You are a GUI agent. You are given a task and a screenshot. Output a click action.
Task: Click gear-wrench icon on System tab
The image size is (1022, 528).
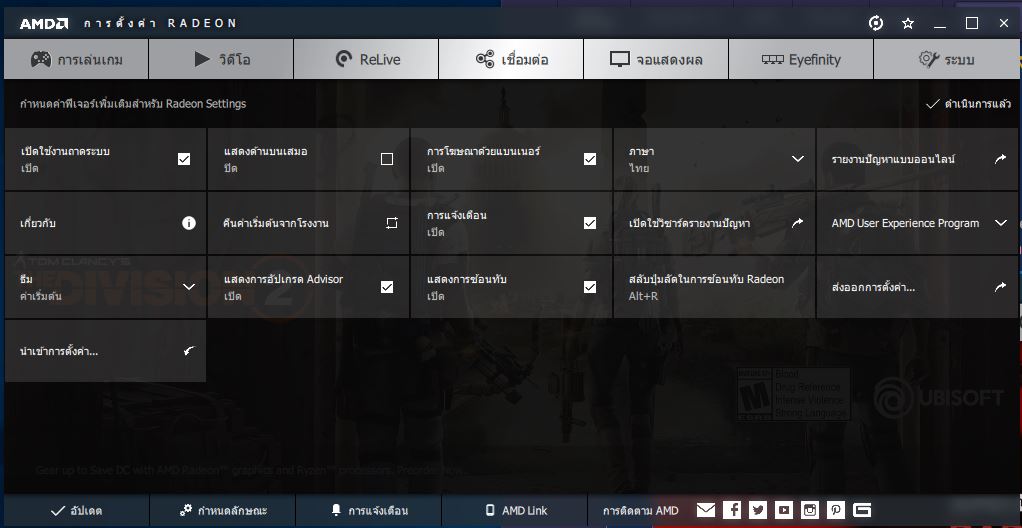click(929, 59)
